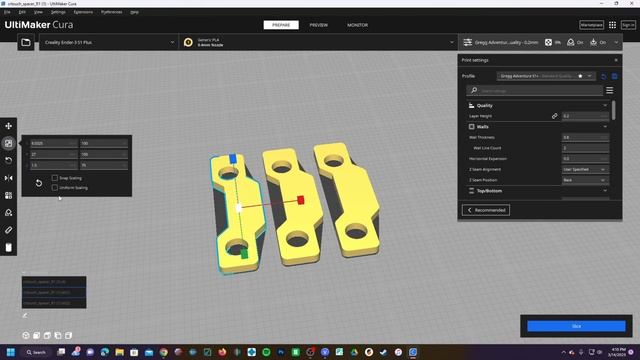Open the Help menu
The image size is (640, 360).
coord(134,12)
